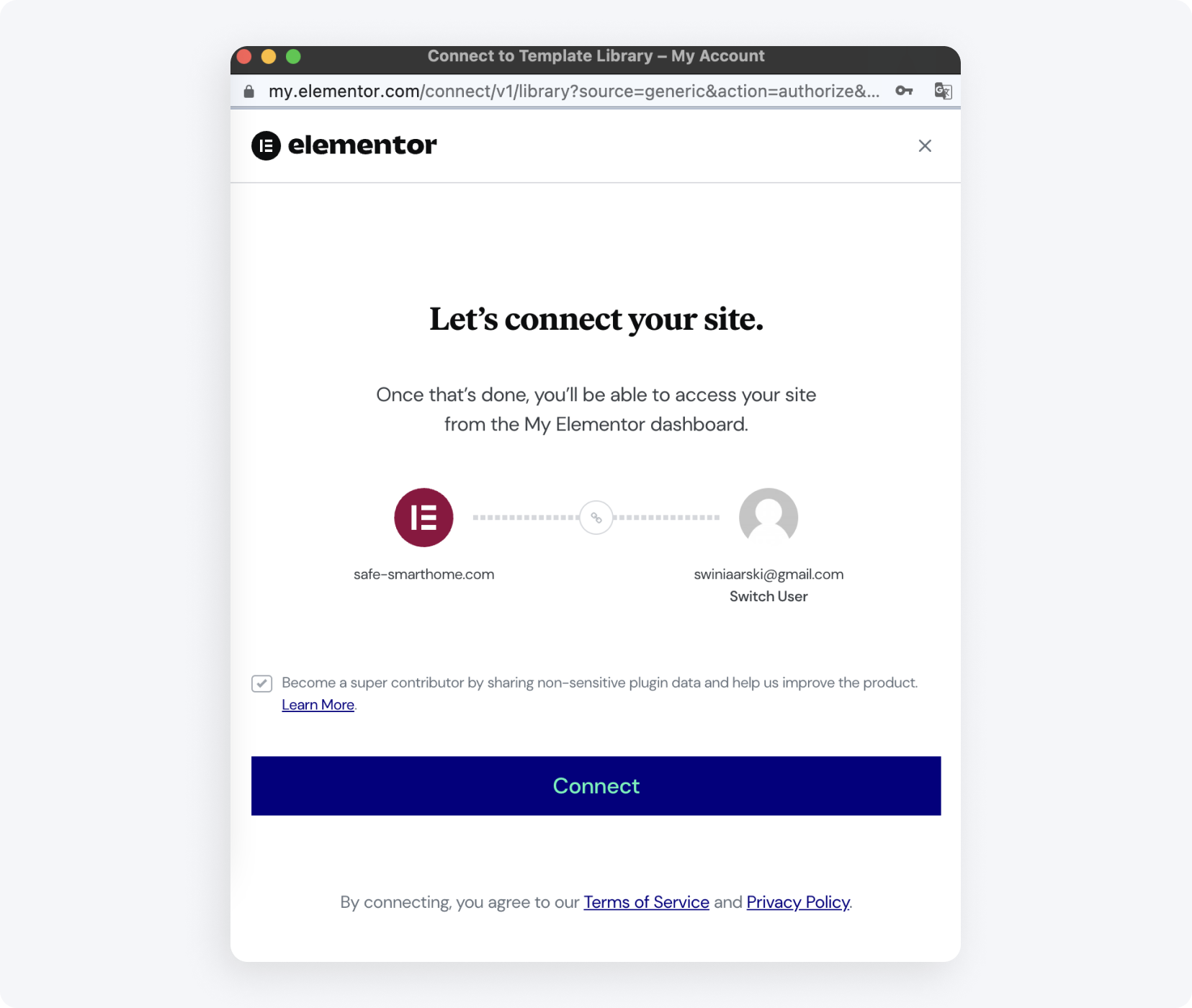Uncheck the super contributor data sharing checkbox

click(x=261, y=683)
